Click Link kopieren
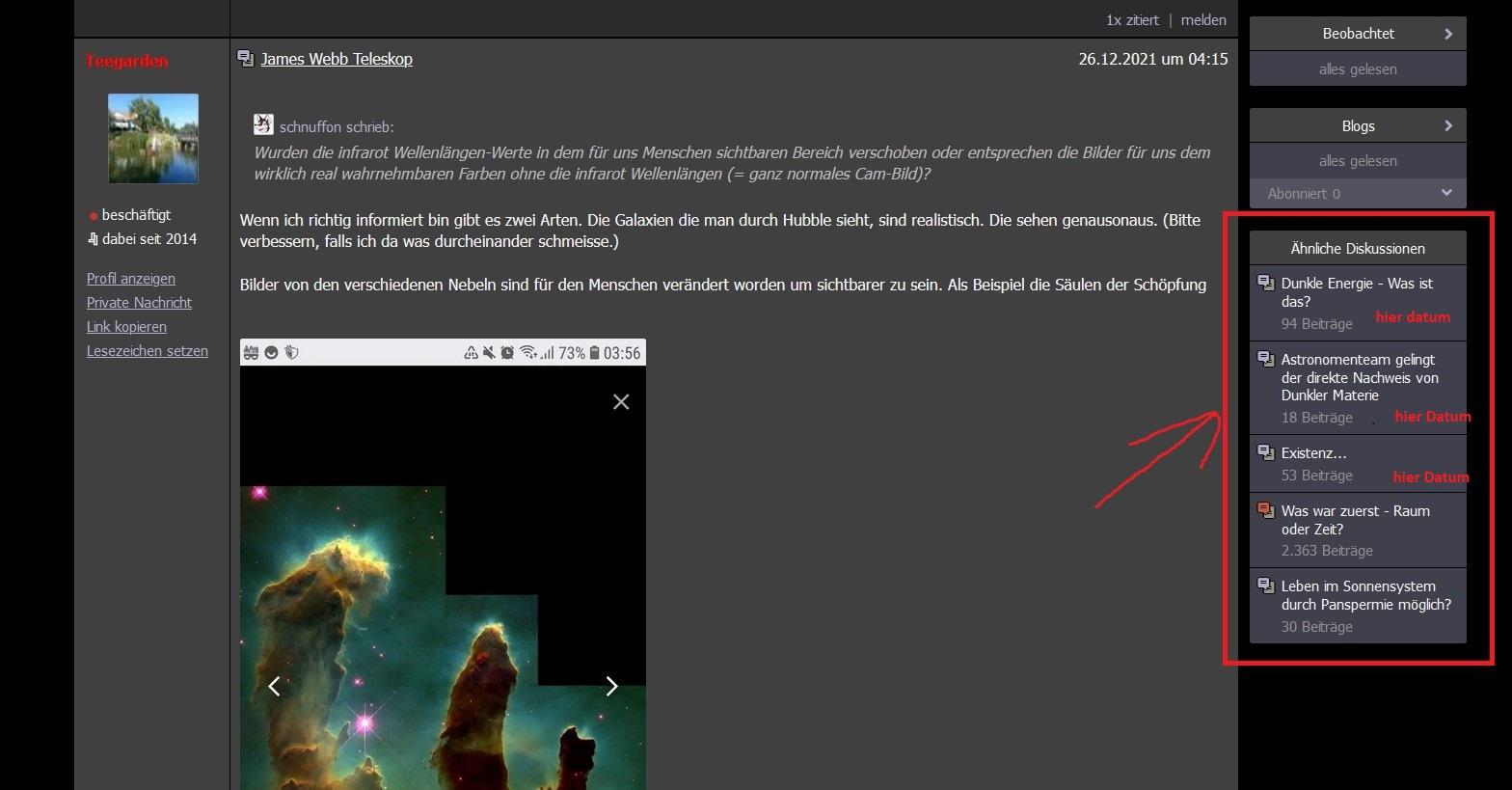Viewport: 1512px width, 790px height. pos(126,327)
